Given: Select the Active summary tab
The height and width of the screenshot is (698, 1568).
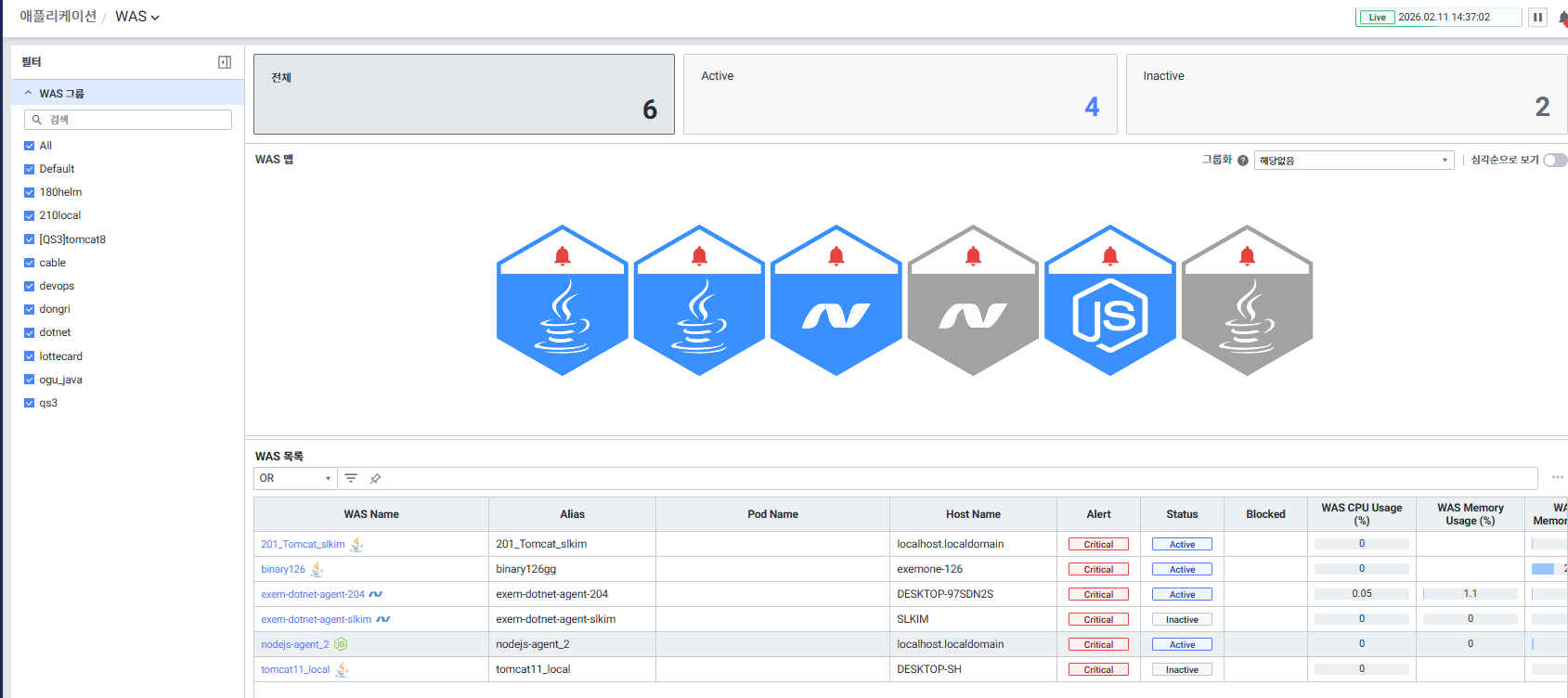Looking at the screenshot, I should pos(900,94).
